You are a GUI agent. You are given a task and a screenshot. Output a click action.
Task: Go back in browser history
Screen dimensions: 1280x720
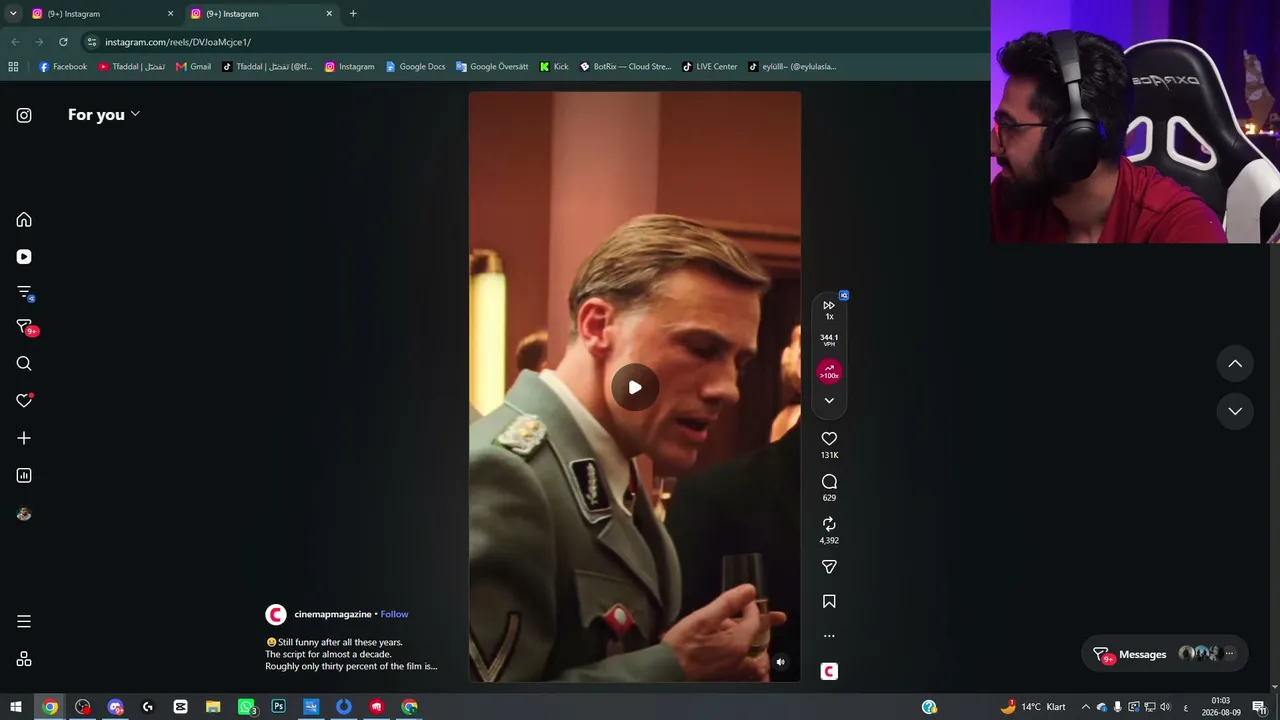[x=15, y=42]
